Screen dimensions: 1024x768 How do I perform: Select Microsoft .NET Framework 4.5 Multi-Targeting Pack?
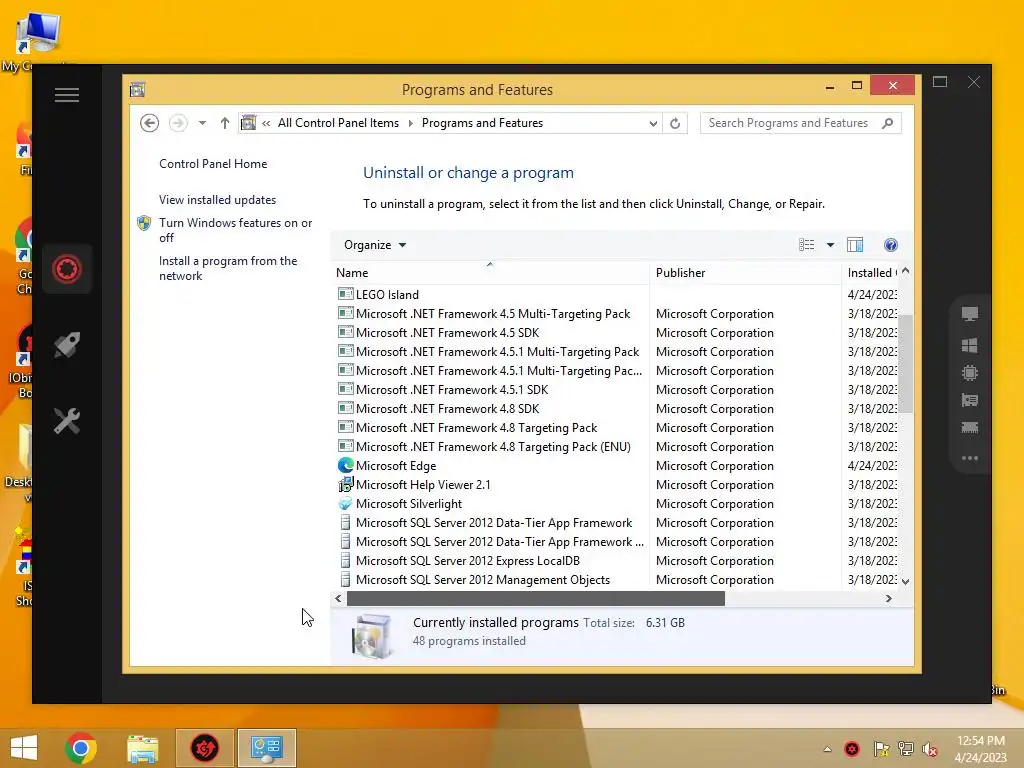click(x=617, y=313)
